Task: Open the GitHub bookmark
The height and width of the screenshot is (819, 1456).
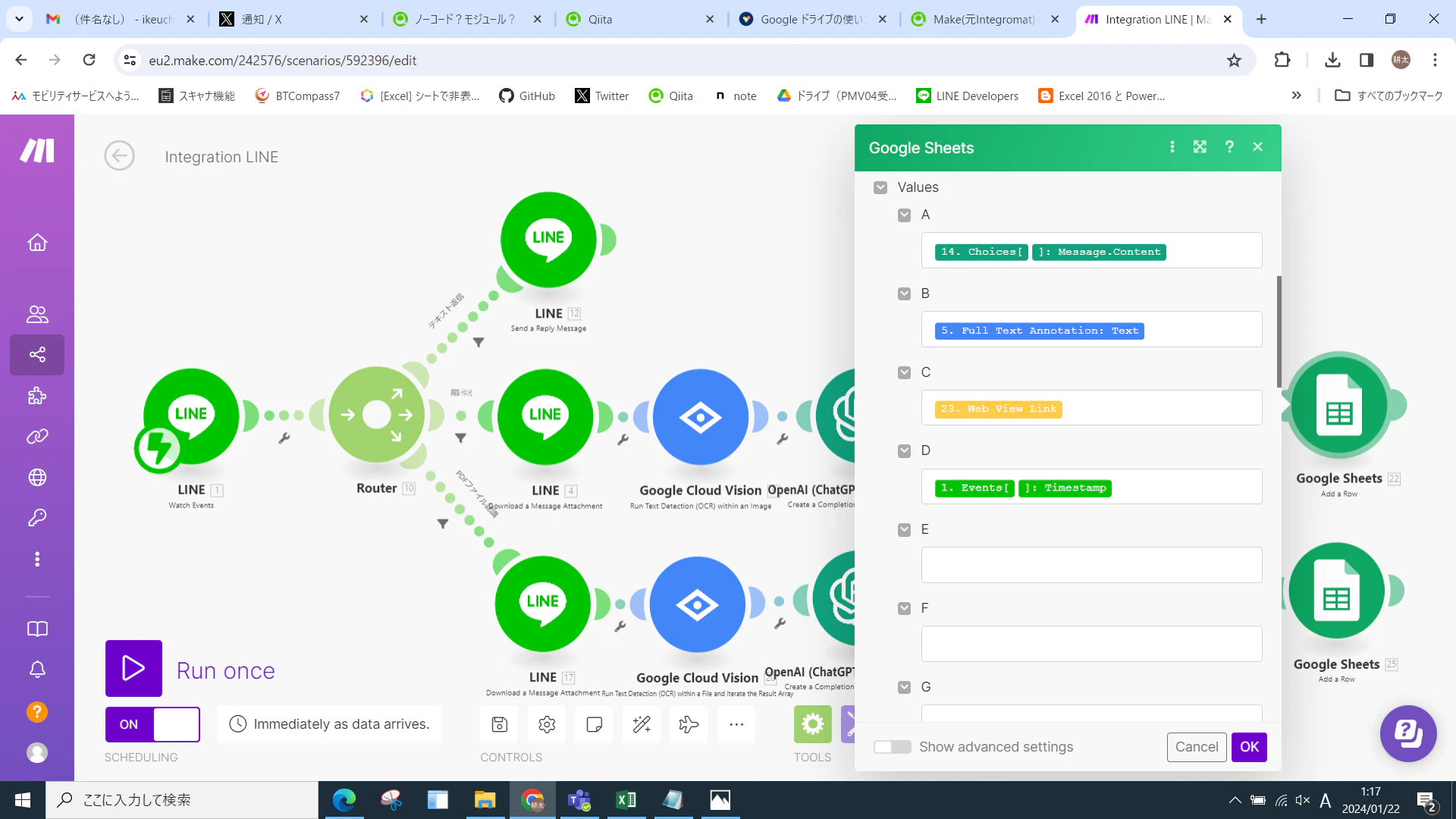Action: coord(527,96)
